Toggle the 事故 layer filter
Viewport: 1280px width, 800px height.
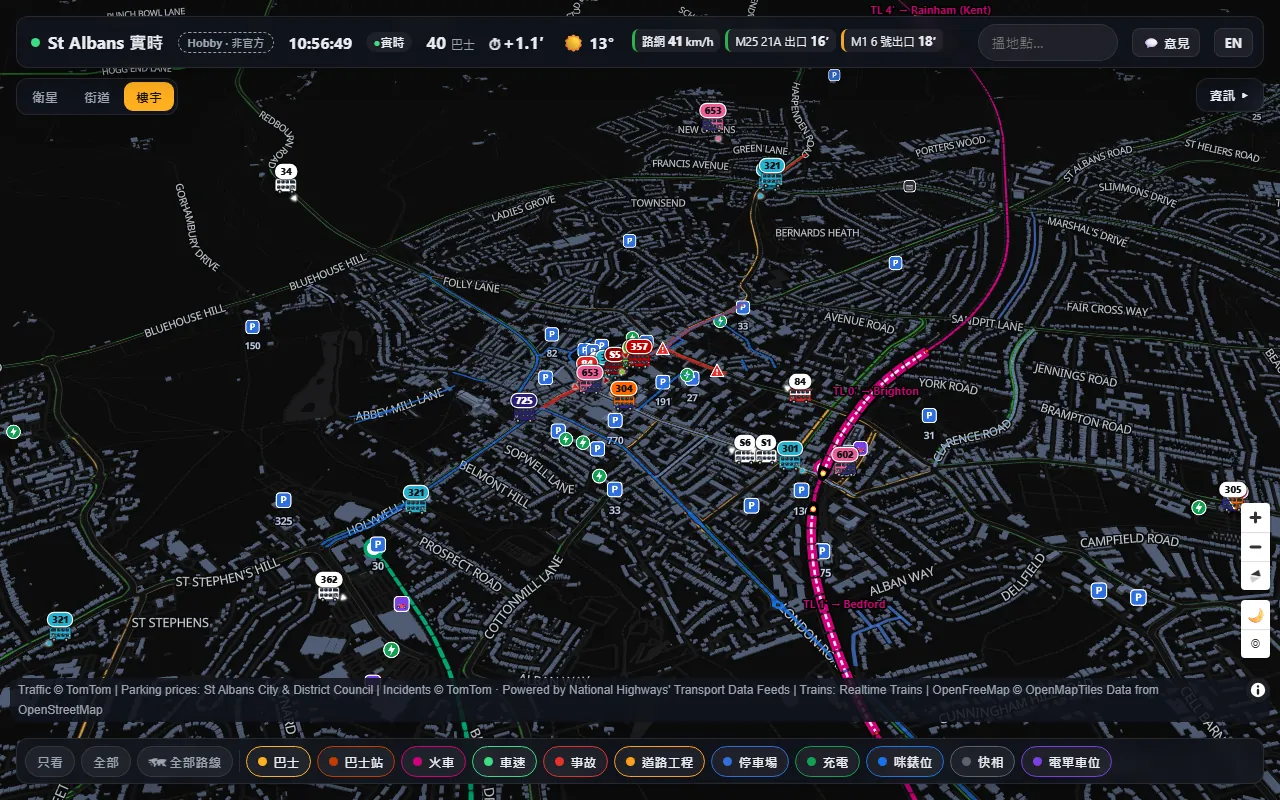click(576, 763)
